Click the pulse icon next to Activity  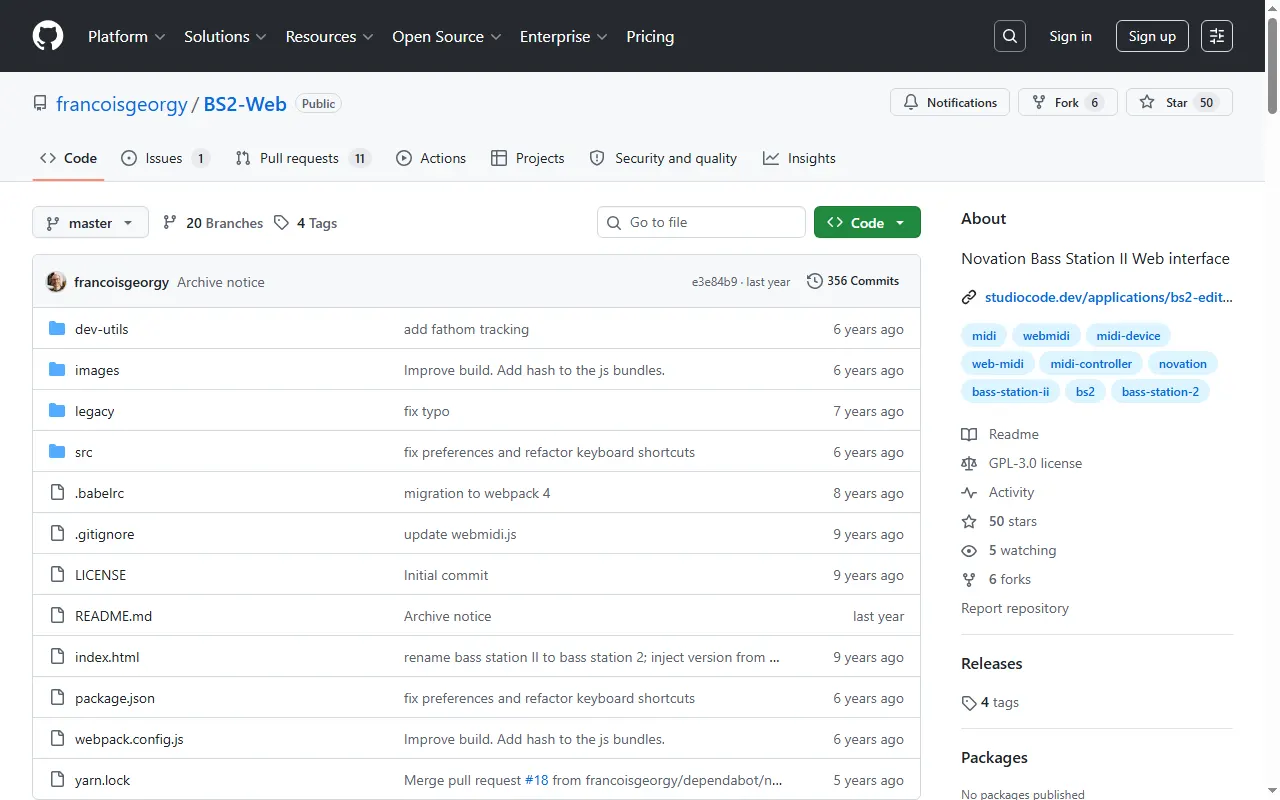pyautogui.click(x=969, y=492)
